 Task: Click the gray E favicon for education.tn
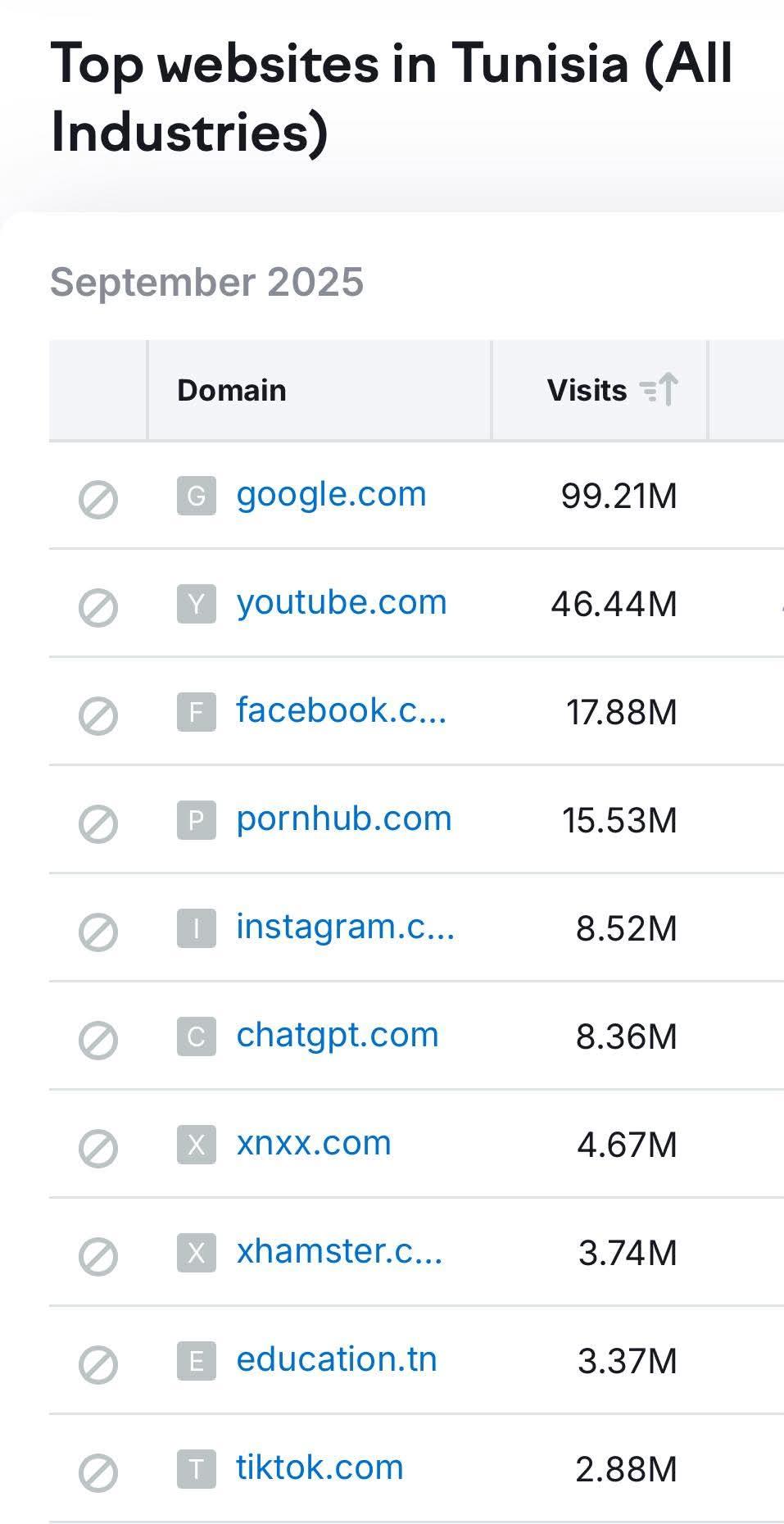197,1361
